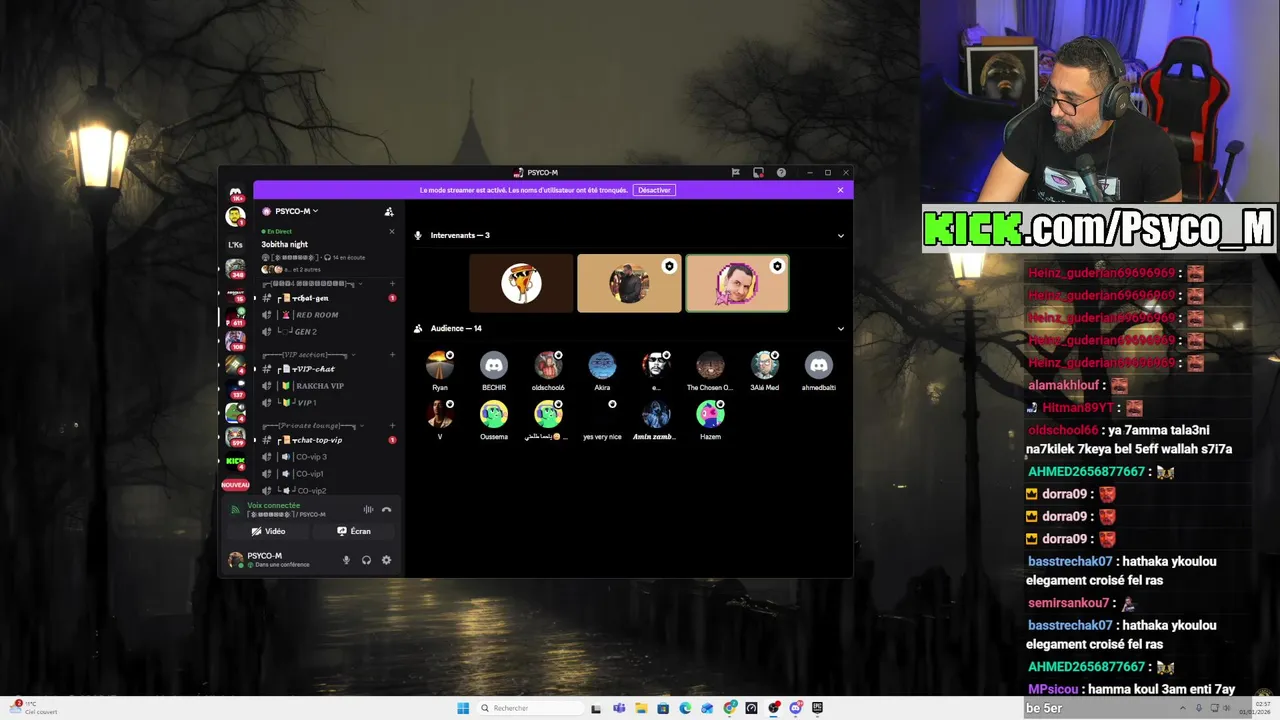
Task: Open Discord direct messages home icon
Action: (235, 194)
